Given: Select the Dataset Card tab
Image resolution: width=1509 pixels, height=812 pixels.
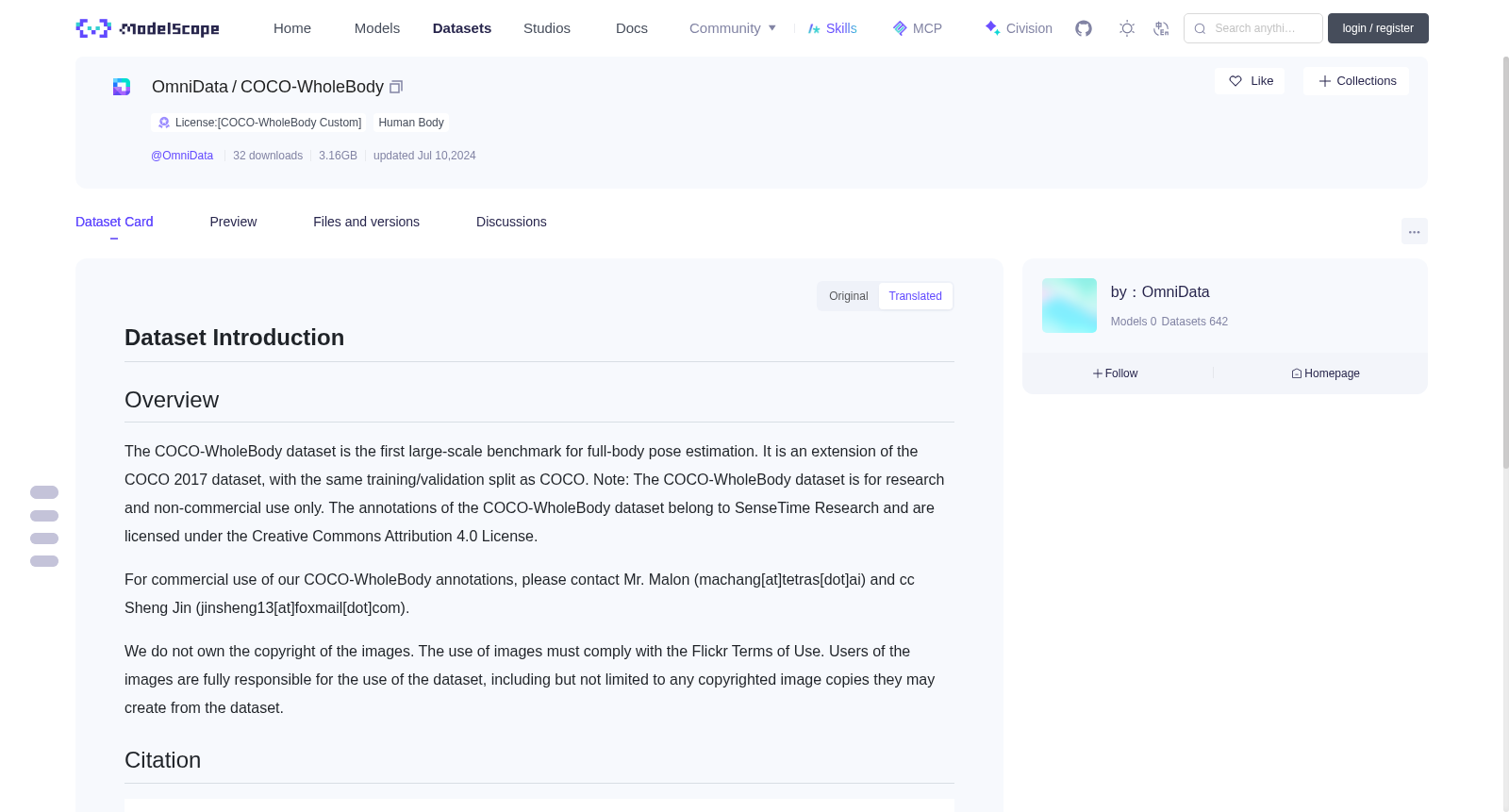Looking at the screenshot, I should pyautogui.click(x=114, y=222).
